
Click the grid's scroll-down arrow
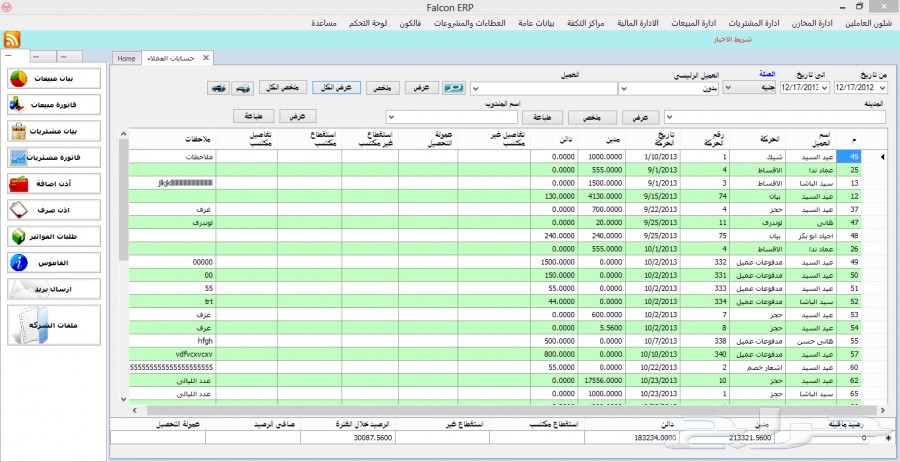[123, 399]
